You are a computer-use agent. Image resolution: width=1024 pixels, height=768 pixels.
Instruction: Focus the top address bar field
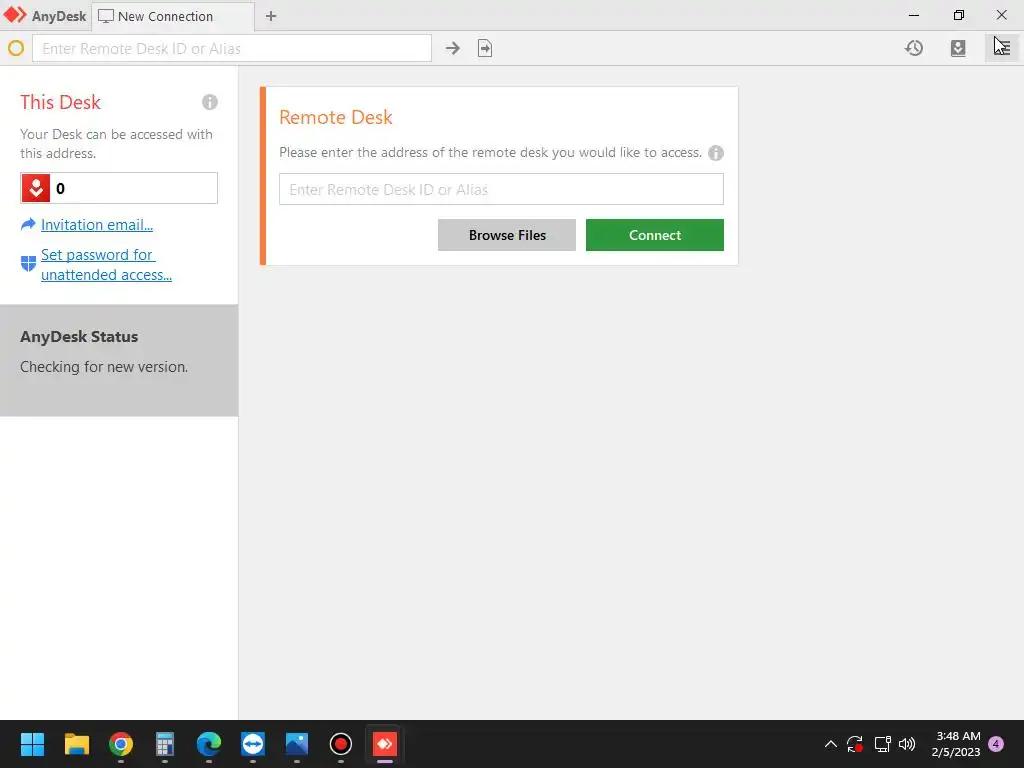(x=232, y=48)
